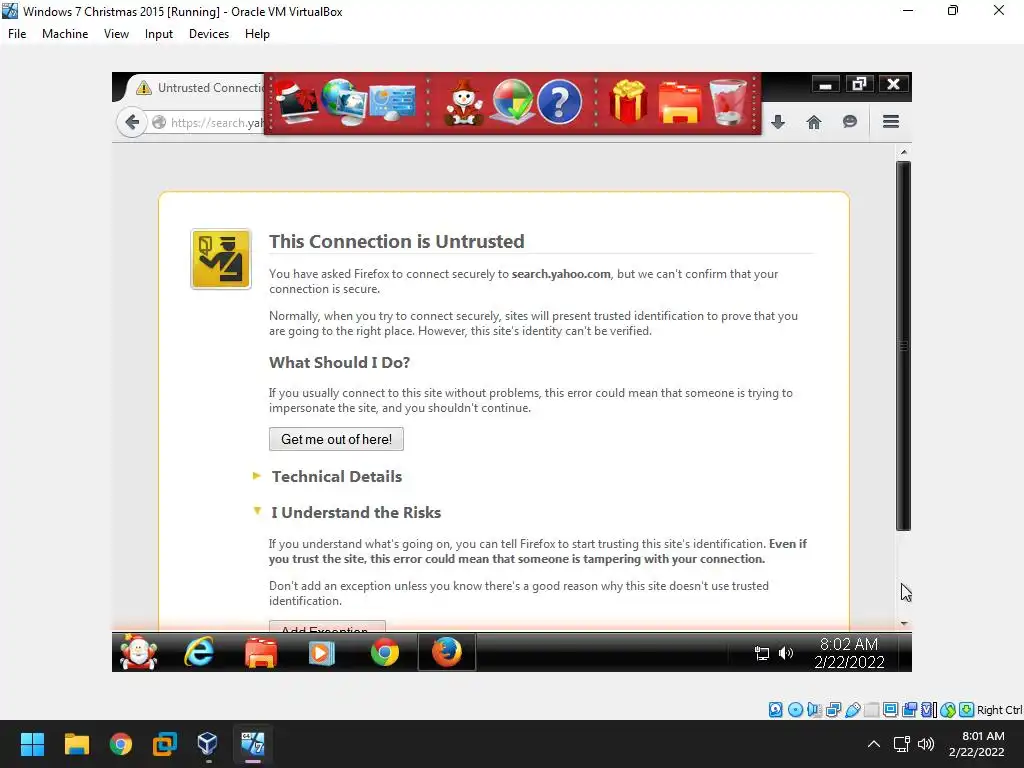Viewport: 1024px width, 768px height.
Task: Click the Firefox page scrollbar thumb
Action: [903, 346]
